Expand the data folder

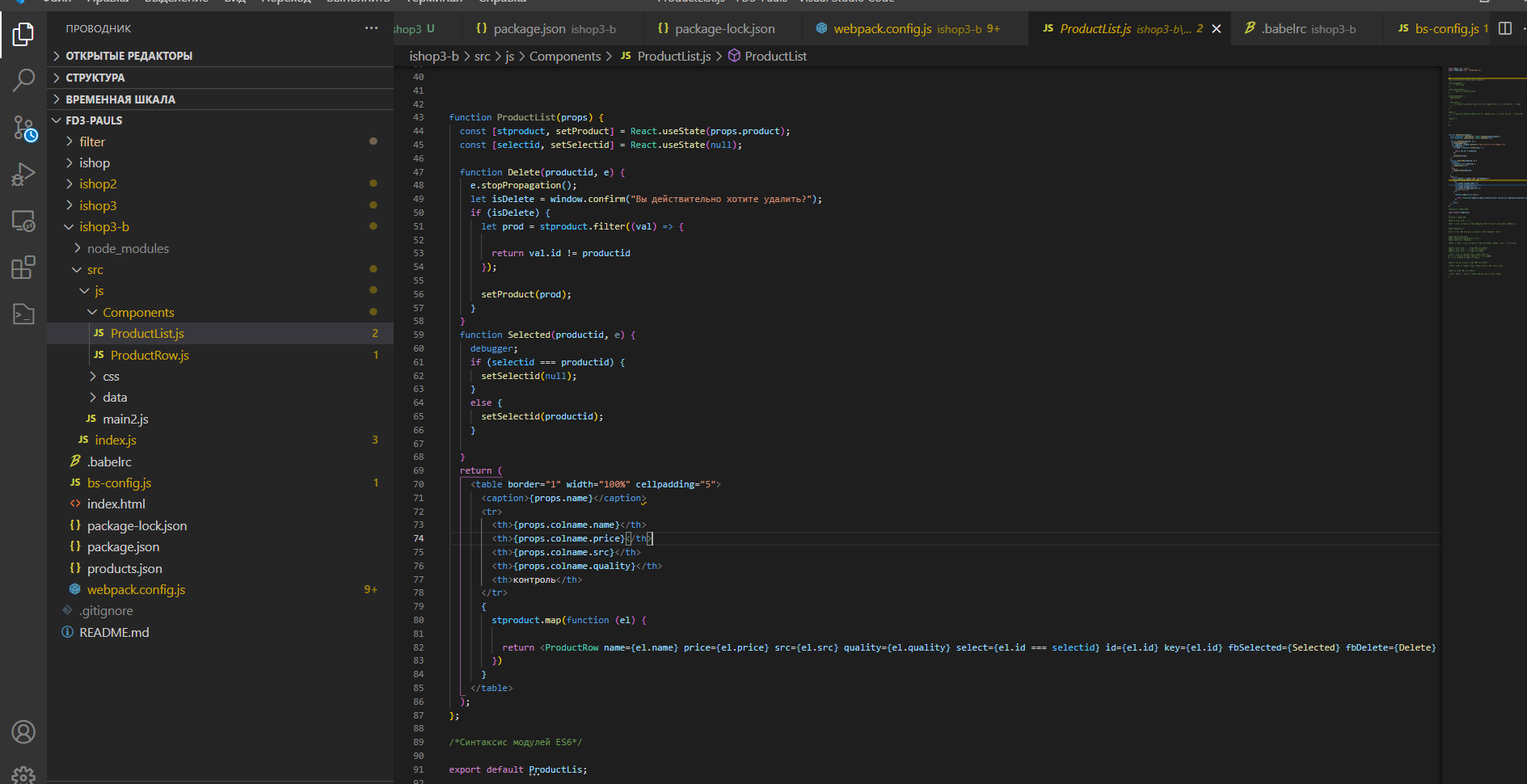pyautogui.click(x=92, y=397)
